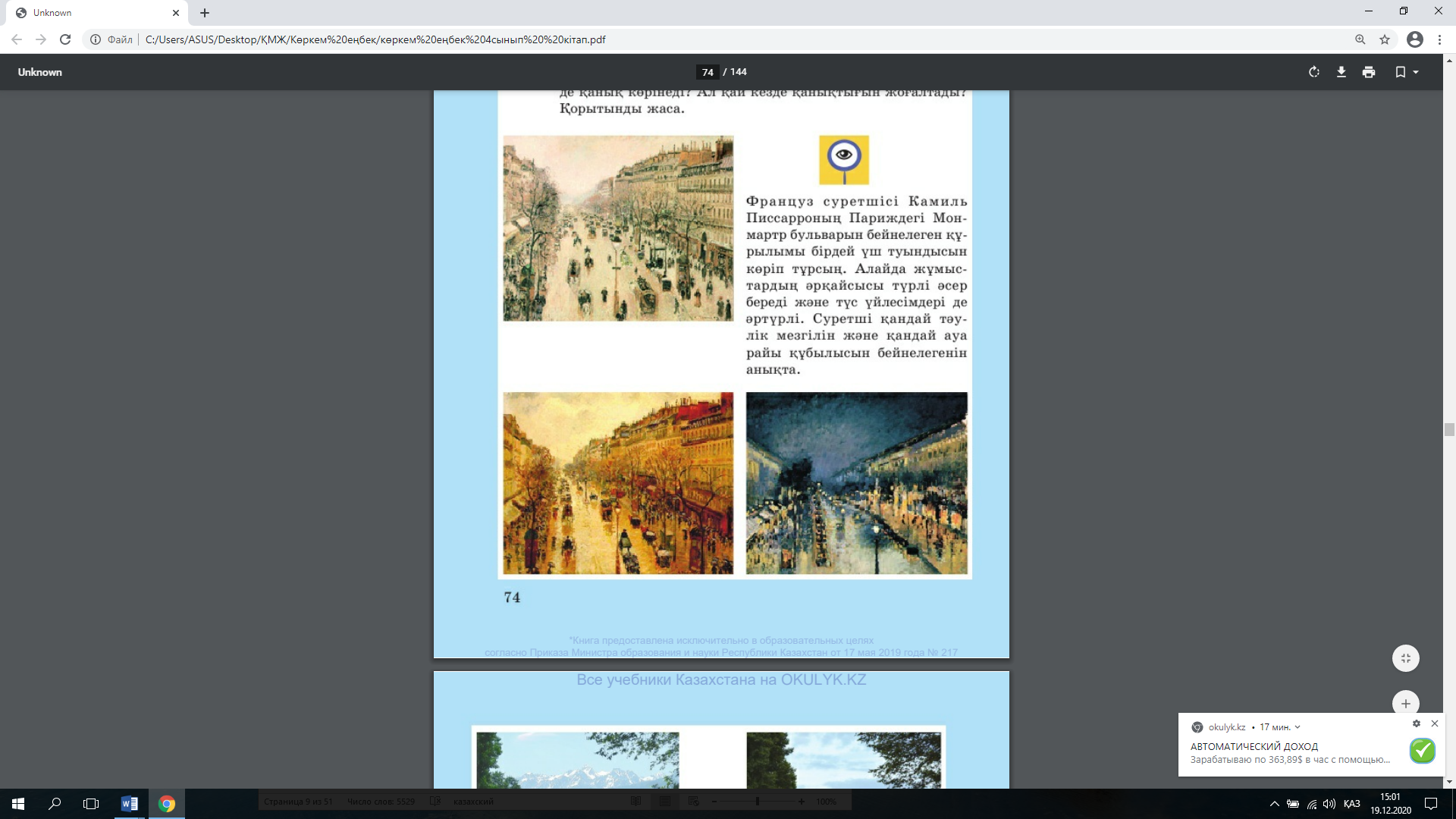Show hidden system tray icons
Screen dimensions: 1456x819
pyautogui.click(x=1274, y=804)
